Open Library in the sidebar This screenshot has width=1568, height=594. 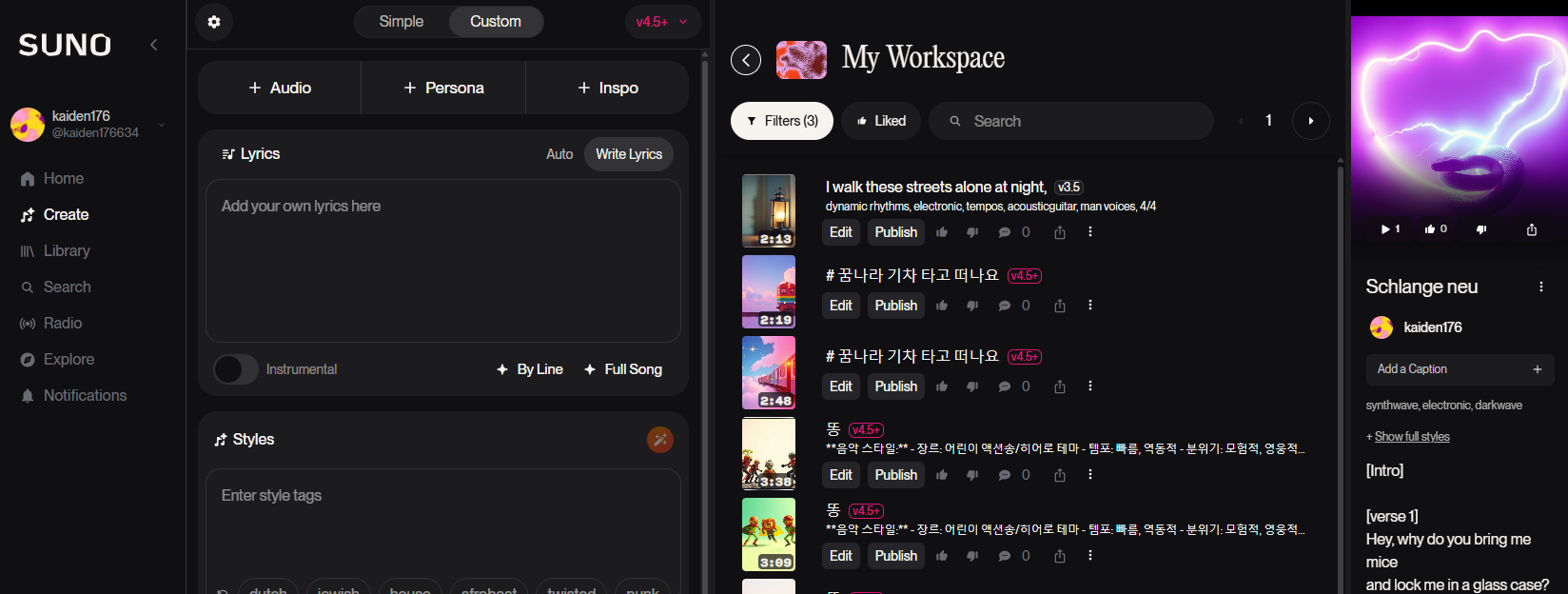pos(55,251)
